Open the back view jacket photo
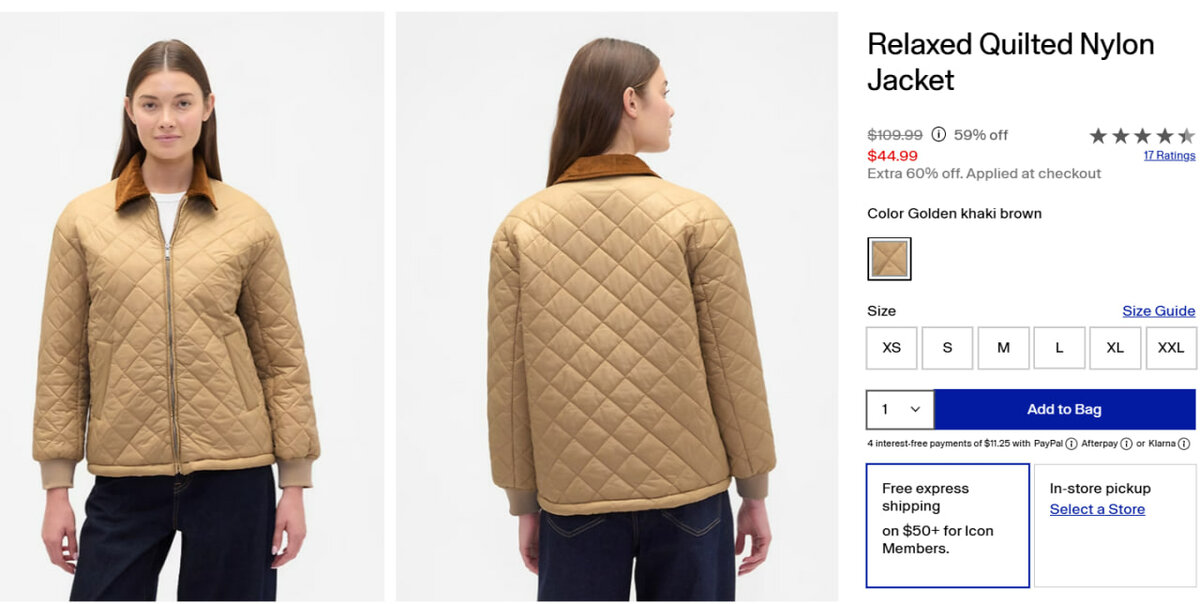Image resolution: width=1200 pixels, height=604 pixels. point(617,307)
